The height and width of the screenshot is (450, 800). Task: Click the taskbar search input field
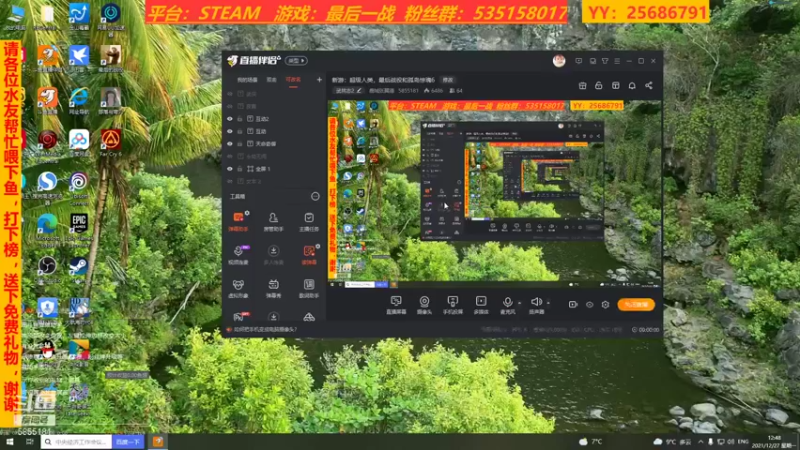(x=77, y=442)
